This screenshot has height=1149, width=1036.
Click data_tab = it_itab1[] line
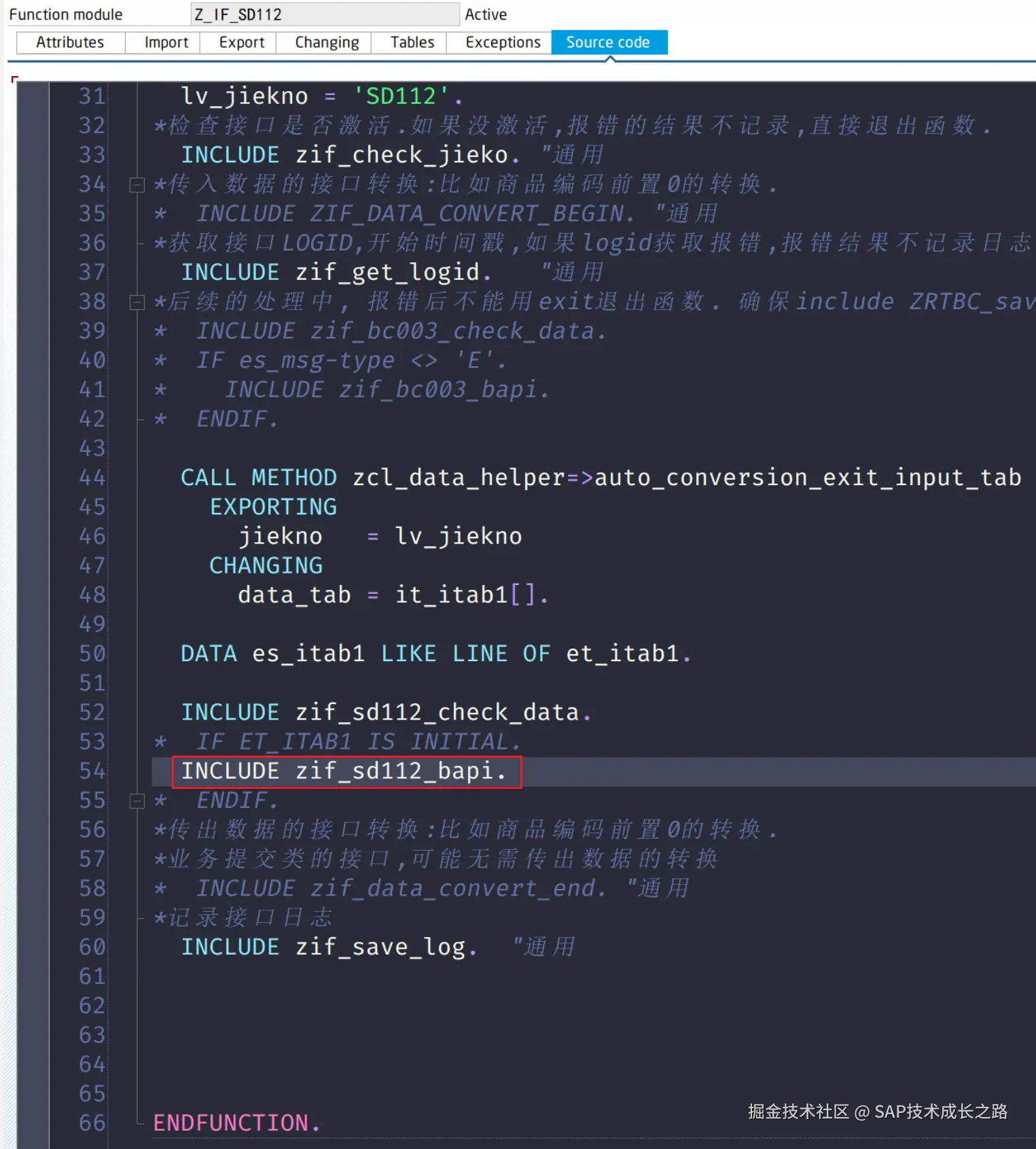click(393, 595)
